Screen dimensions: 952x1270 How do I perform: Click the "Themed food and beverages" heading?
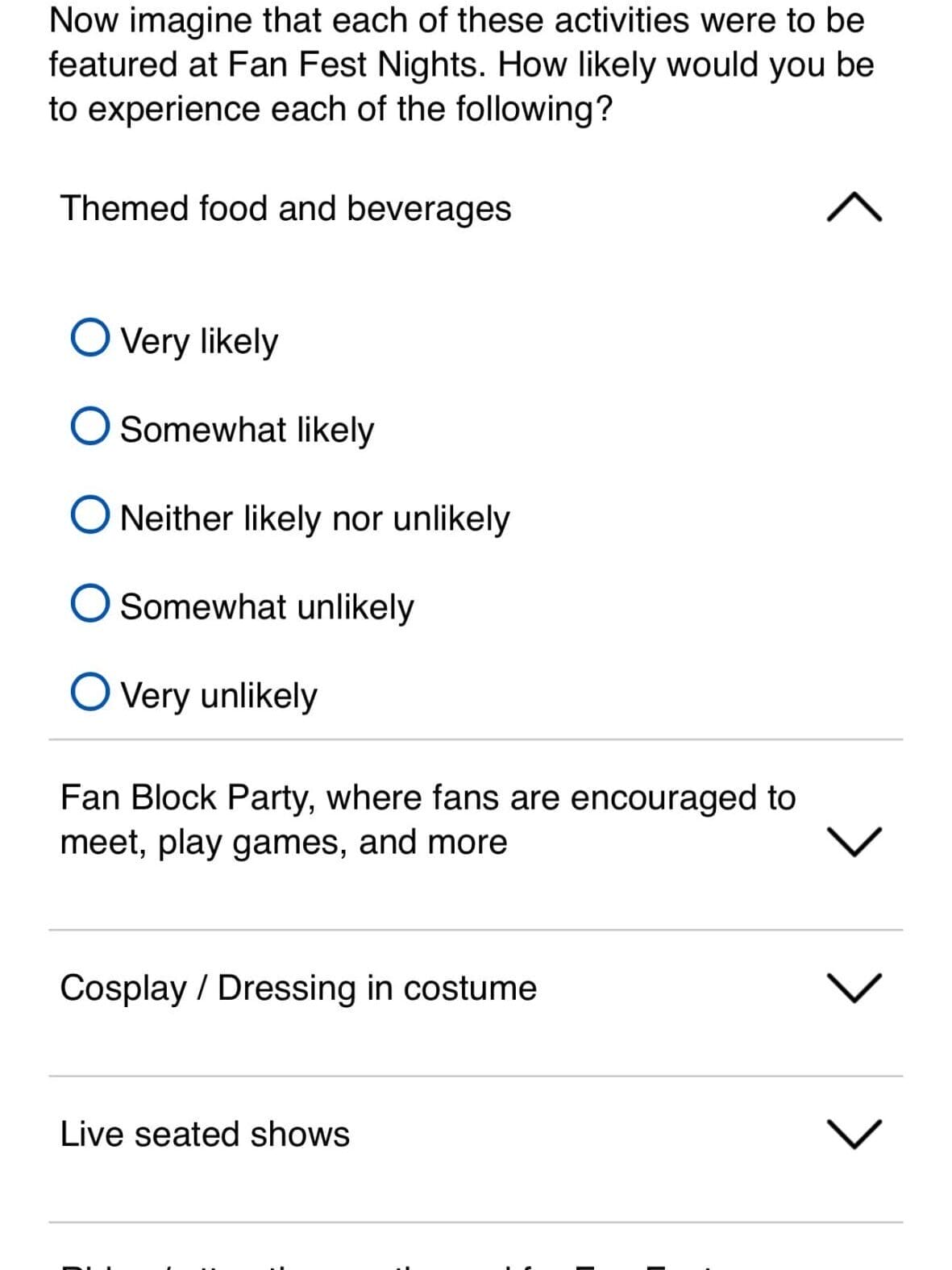285,208
